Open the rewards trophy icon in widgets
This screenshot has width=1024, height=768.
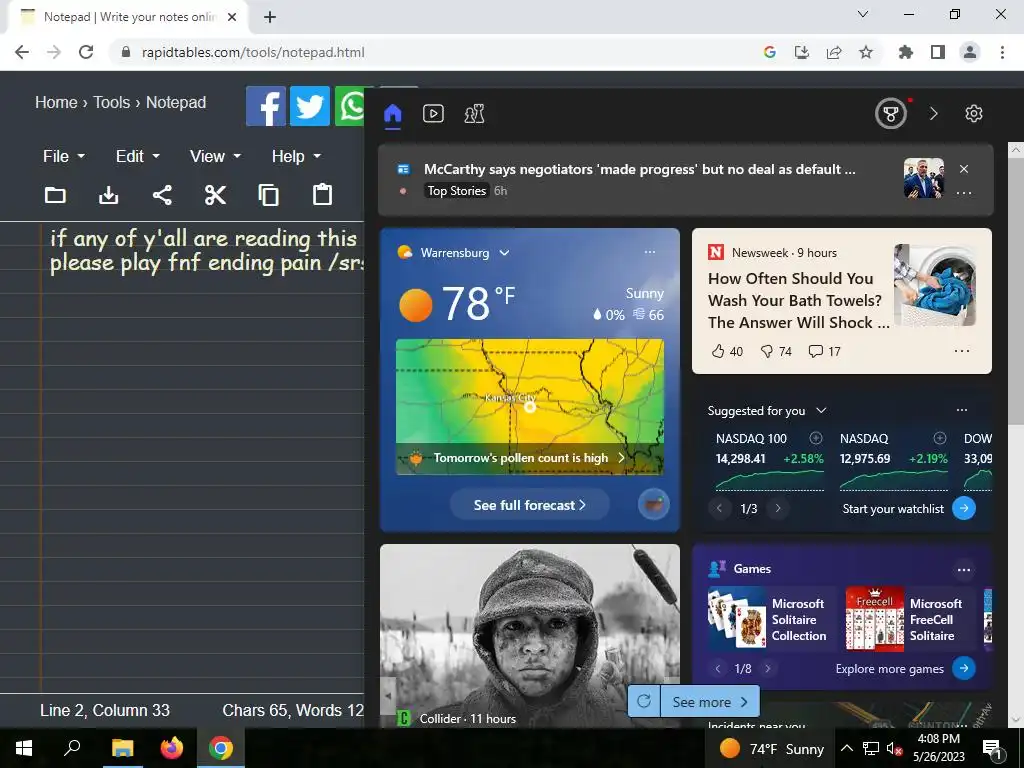891,114
